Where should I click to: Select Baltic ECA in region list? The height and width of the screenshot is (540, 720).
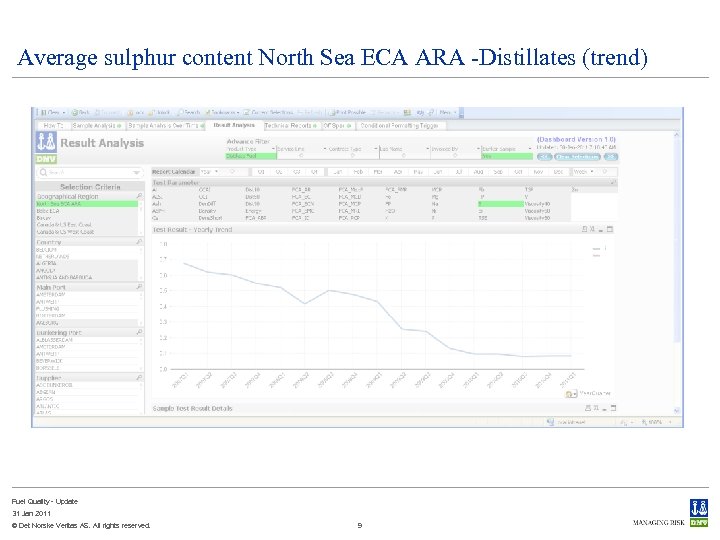coord(87,211)
